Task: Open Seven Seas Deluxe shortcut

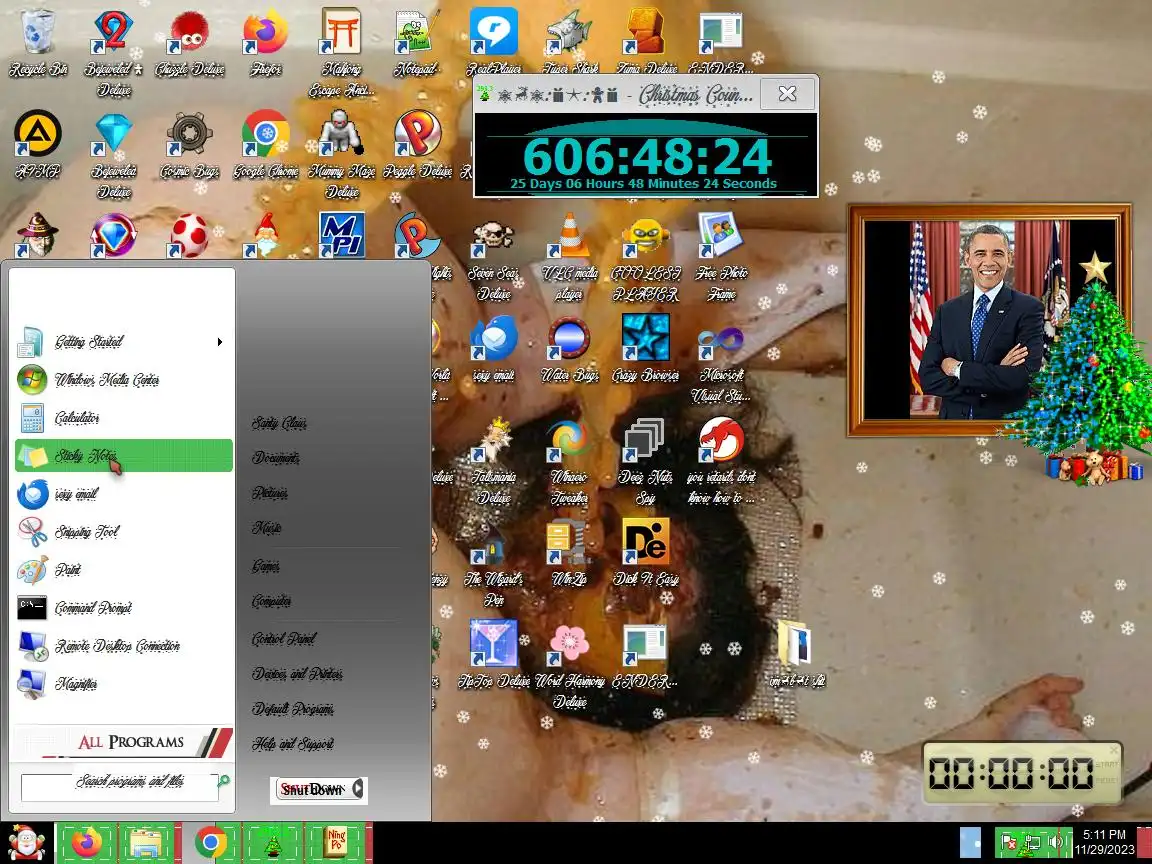Action: point(493,259)
